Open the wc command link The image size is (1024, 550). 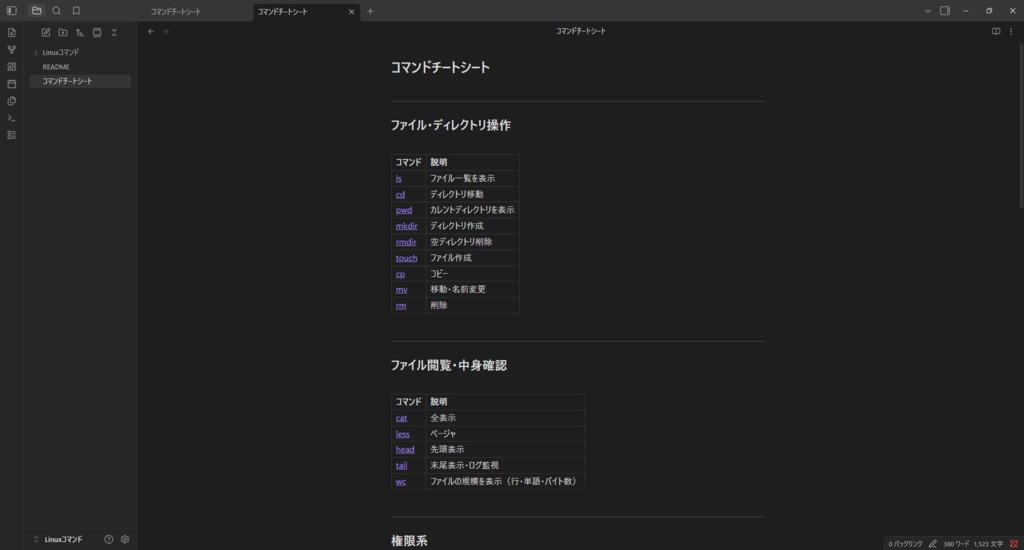tap(401, 481)
